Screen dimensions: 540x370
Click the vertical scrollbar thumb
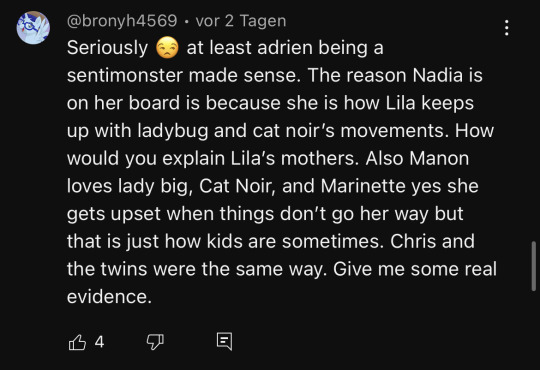(534, 266)
